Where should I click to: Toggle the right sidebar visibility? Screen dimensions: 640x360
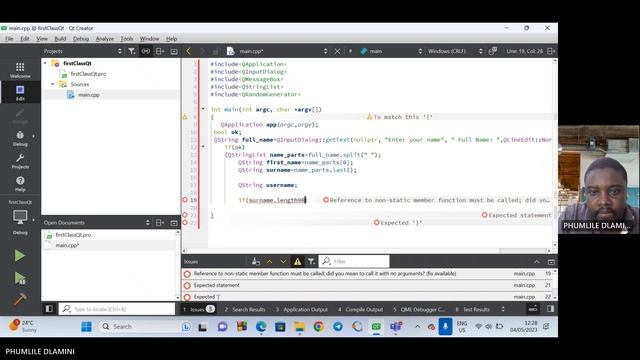[x=551, y=309]
